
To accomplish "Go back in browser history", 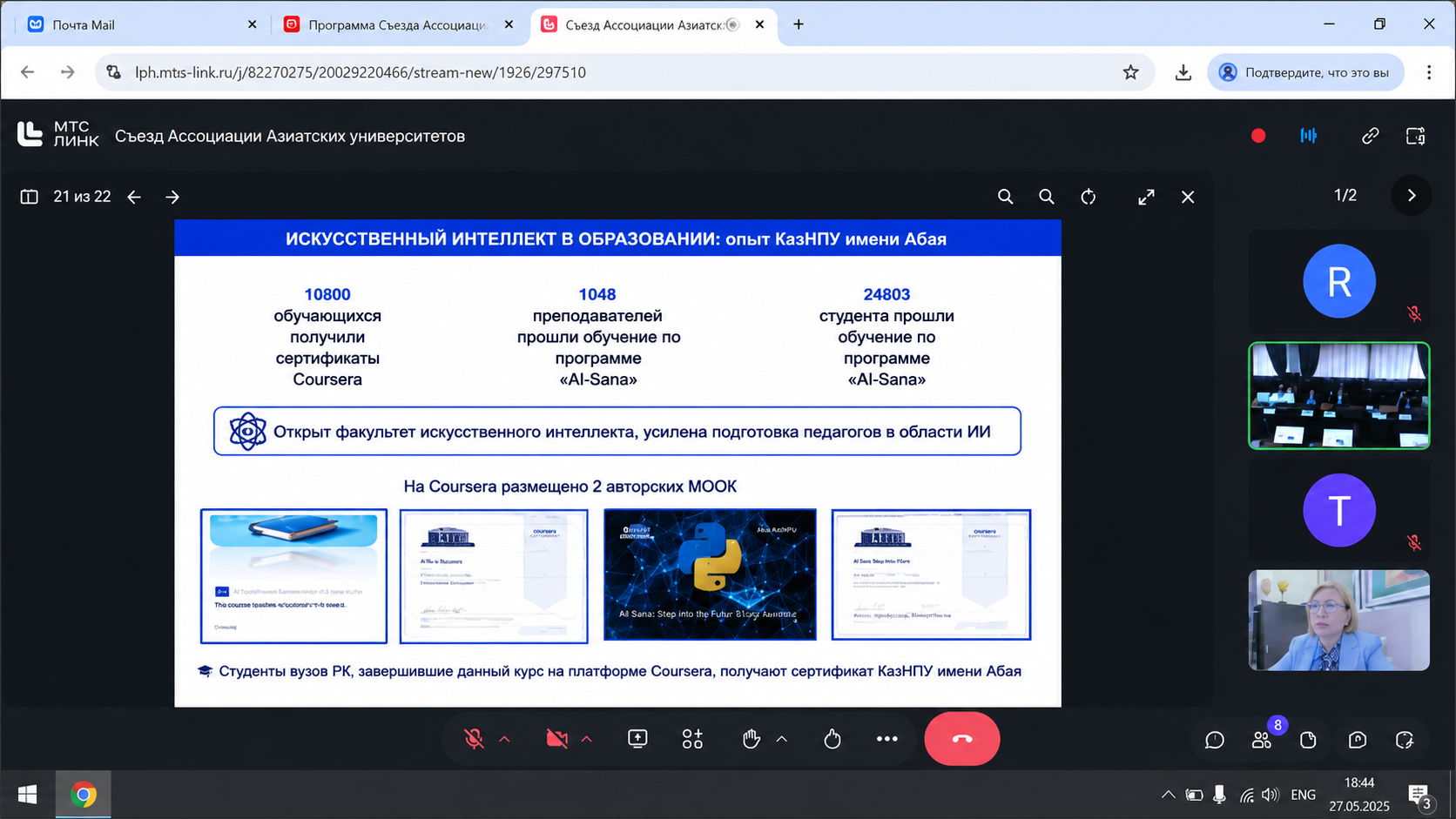I will pyautogui.click(x=28, y=72).
